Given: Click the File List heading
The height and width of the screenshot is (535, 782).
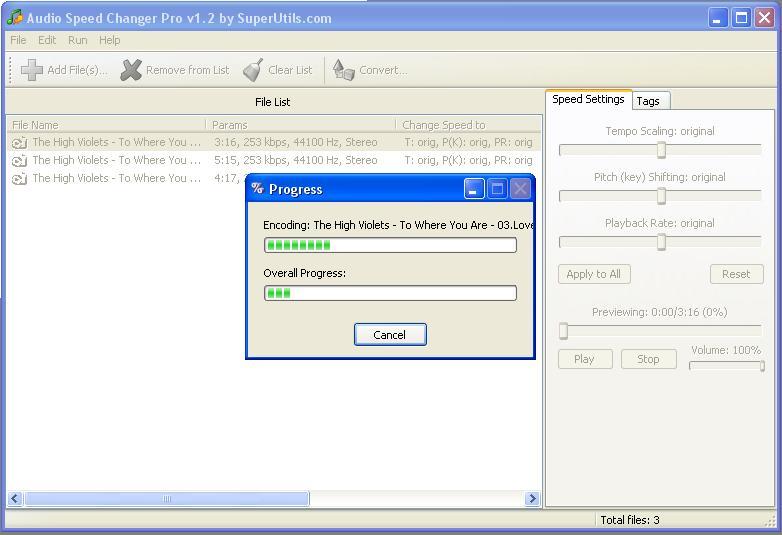Looking at the screenshot, I should 272,102.
